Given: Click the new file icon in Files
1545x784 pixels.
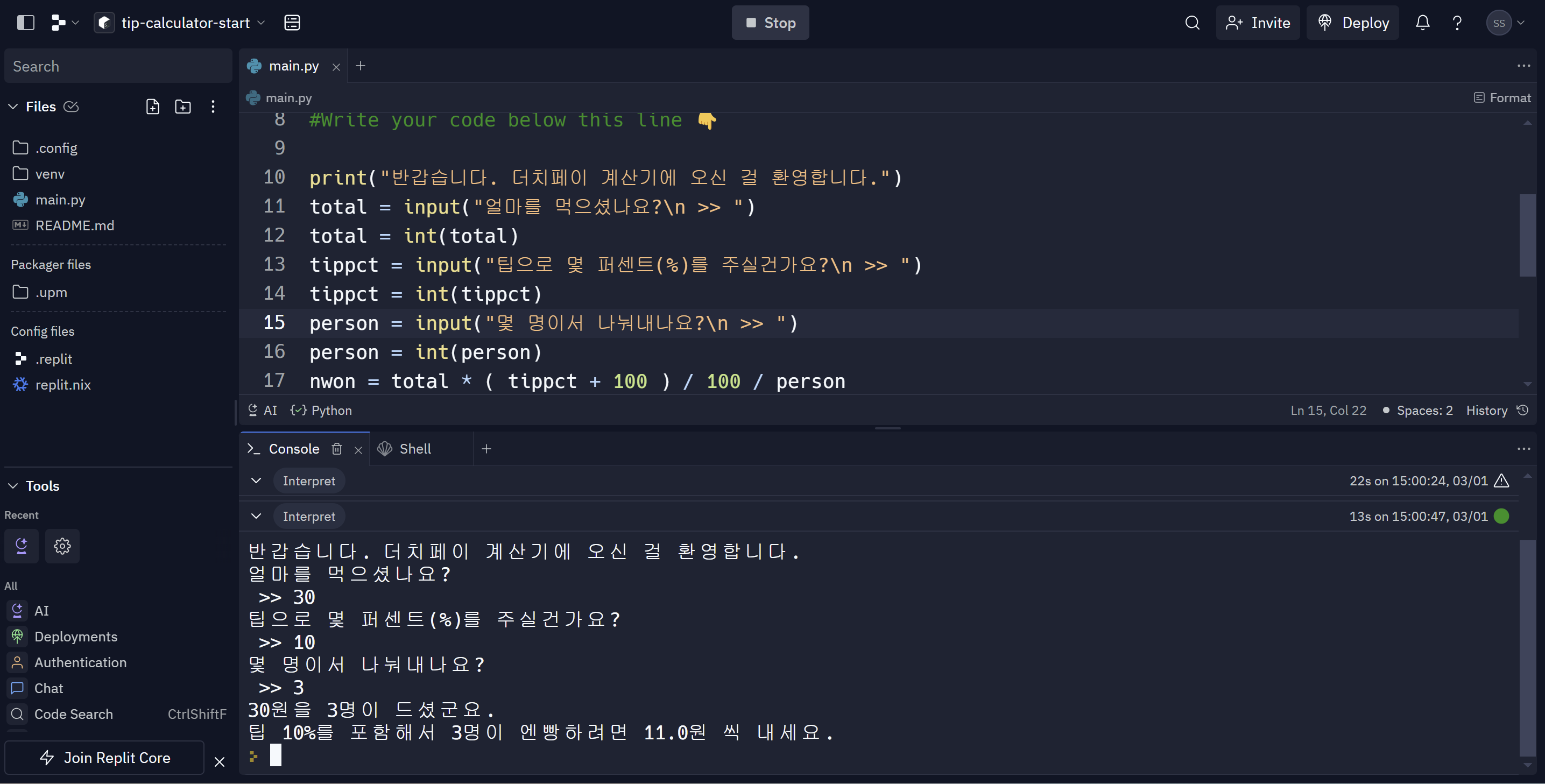Looking at the screenshot, I should 152,107.
